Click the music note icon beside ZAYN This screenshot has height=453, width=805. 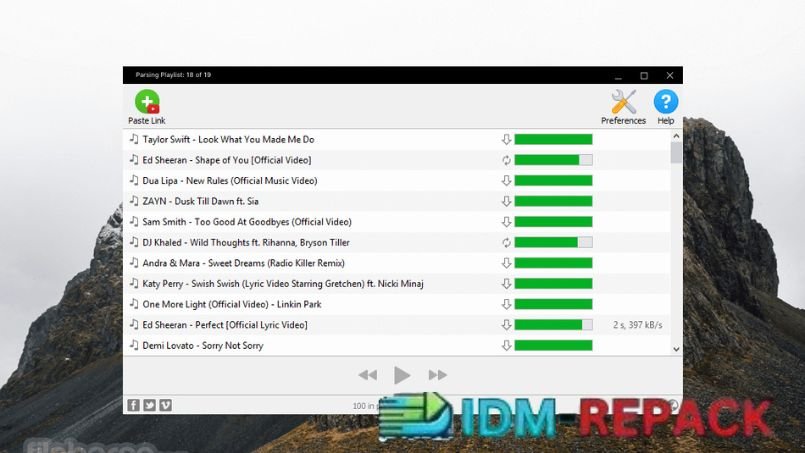[134, 200]
